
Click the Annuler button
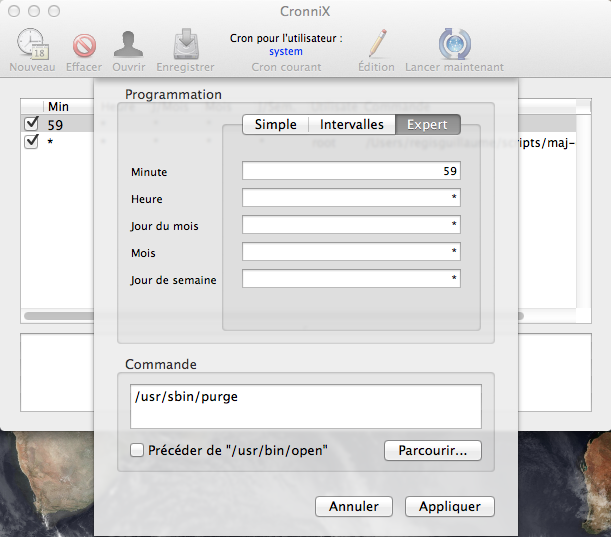coord(354,506)
